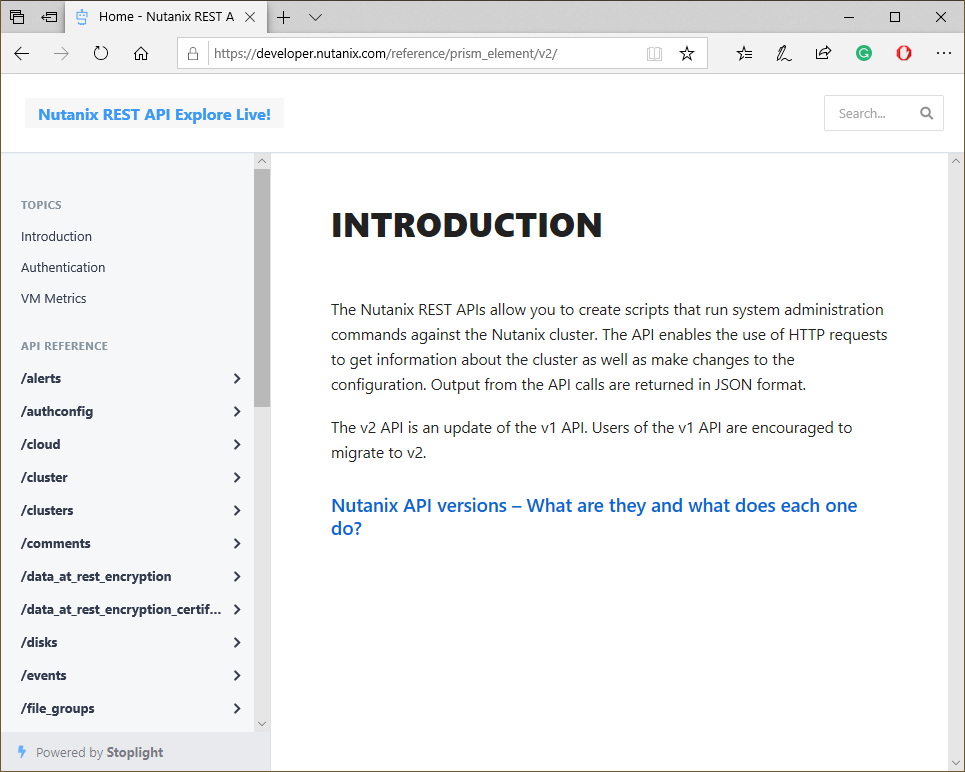
Task: Expand the /alerts section chevron
Action: click(237, 379)
